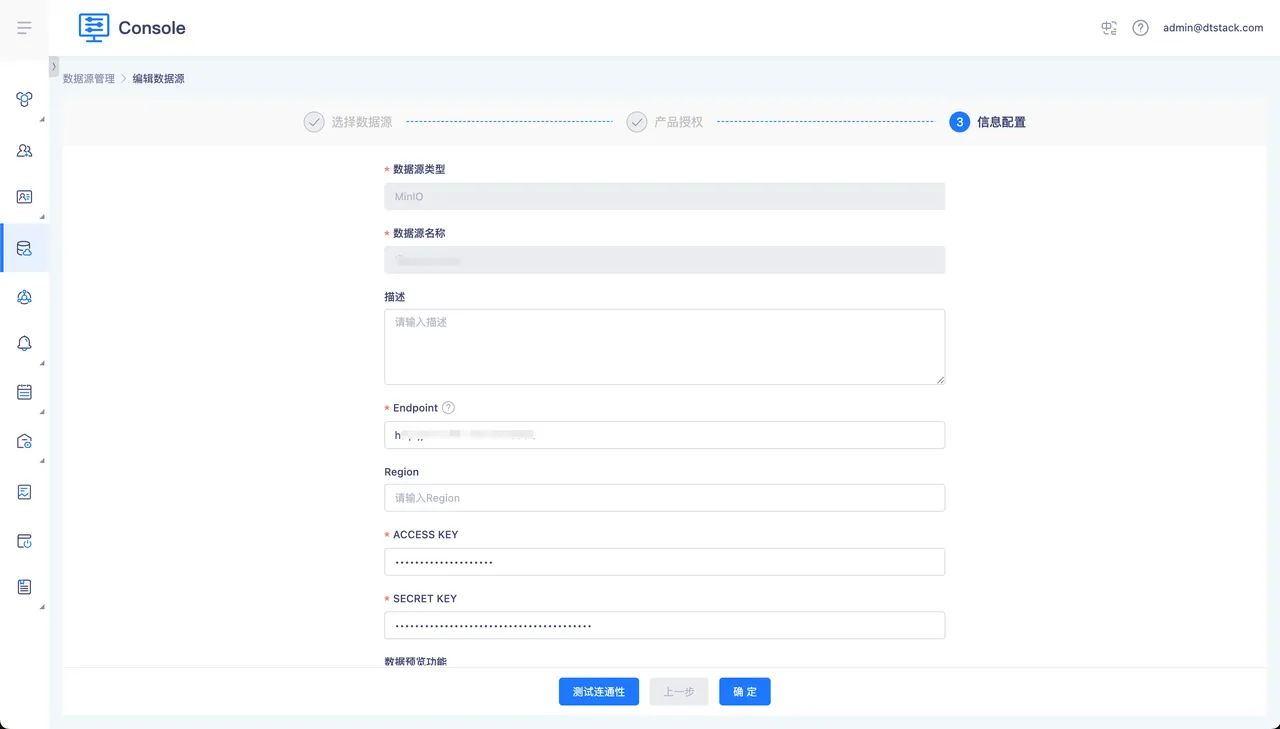Screen dimensions: 1280x729
Task: Show the Endpoint help tooltip icon
Action: coord(448,408)
